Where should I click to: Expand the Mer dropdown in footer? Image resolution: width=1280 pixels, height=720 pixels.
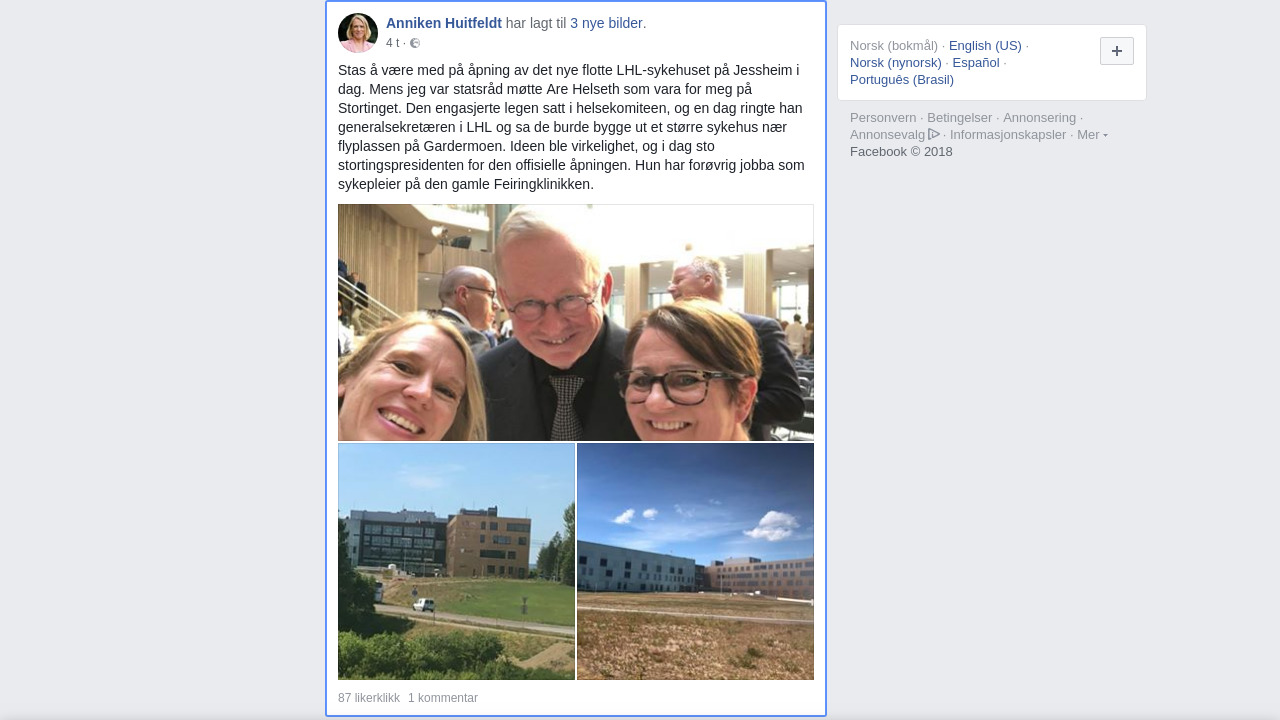pos(1092,135)
